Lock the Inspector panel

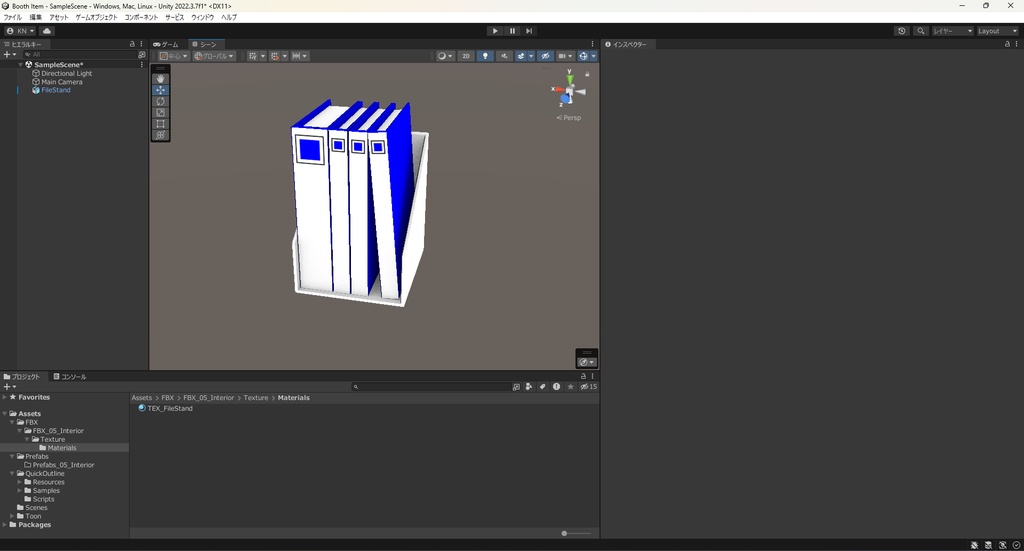click(1007, 44)
